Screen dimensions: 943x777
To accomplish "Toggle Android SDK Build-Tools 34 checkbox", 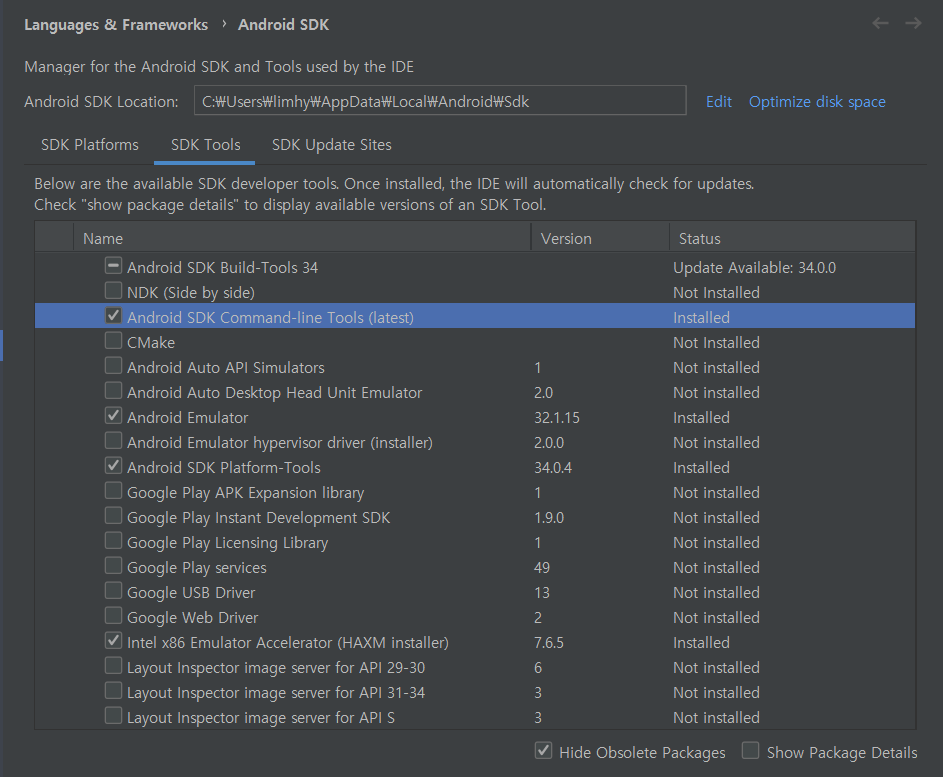I will tap(113, 266).
